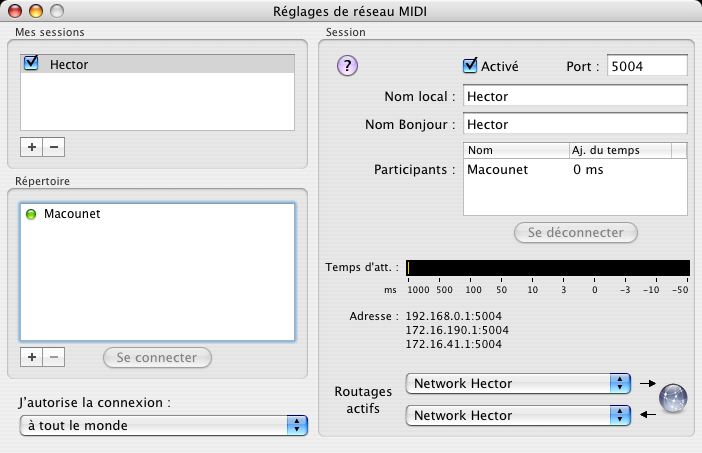Open the lower Network Hector routing dropdown
This screenshot has height=453, width=702.
[x=518, y=415]
